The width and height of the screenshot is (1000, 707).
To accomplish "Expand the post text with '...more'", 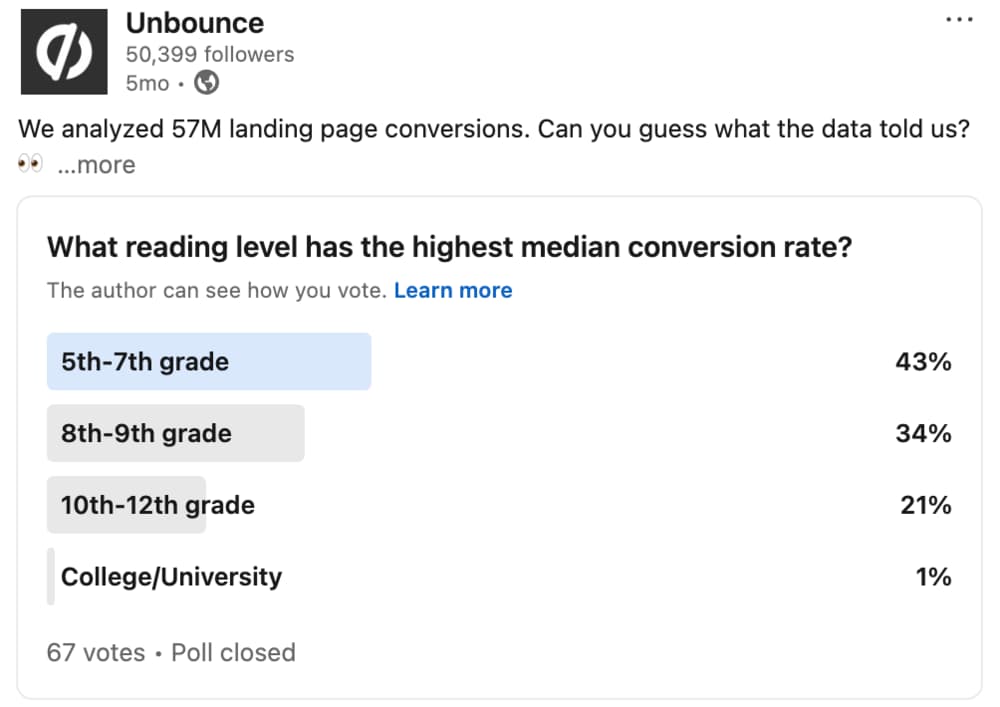I will 96,165.
